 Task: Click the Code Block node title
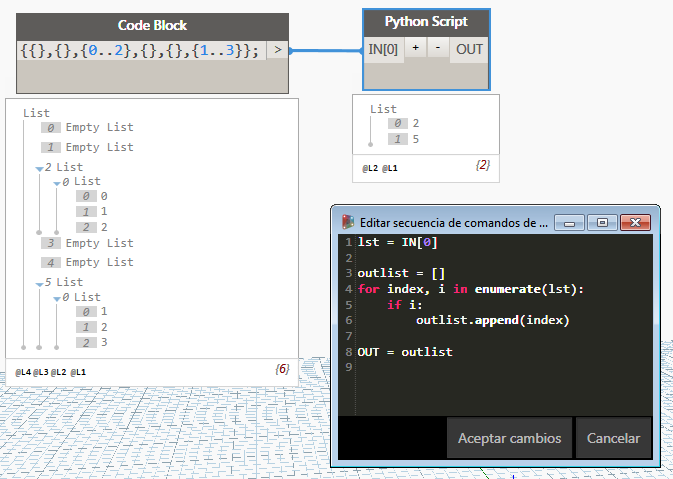click(152, 25)
